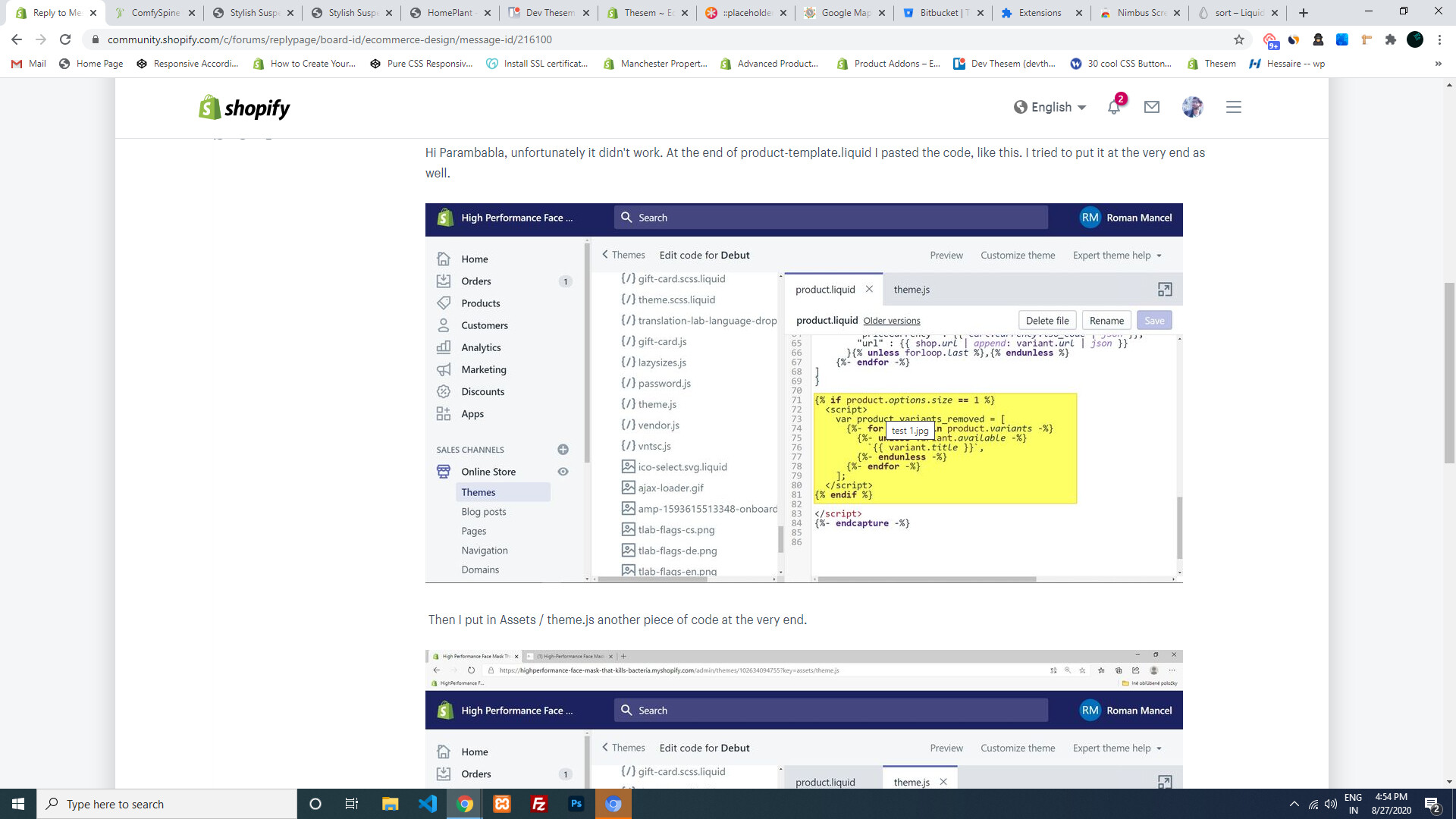Switch to the Extensions browser tab

click(x=1039, y=13)
